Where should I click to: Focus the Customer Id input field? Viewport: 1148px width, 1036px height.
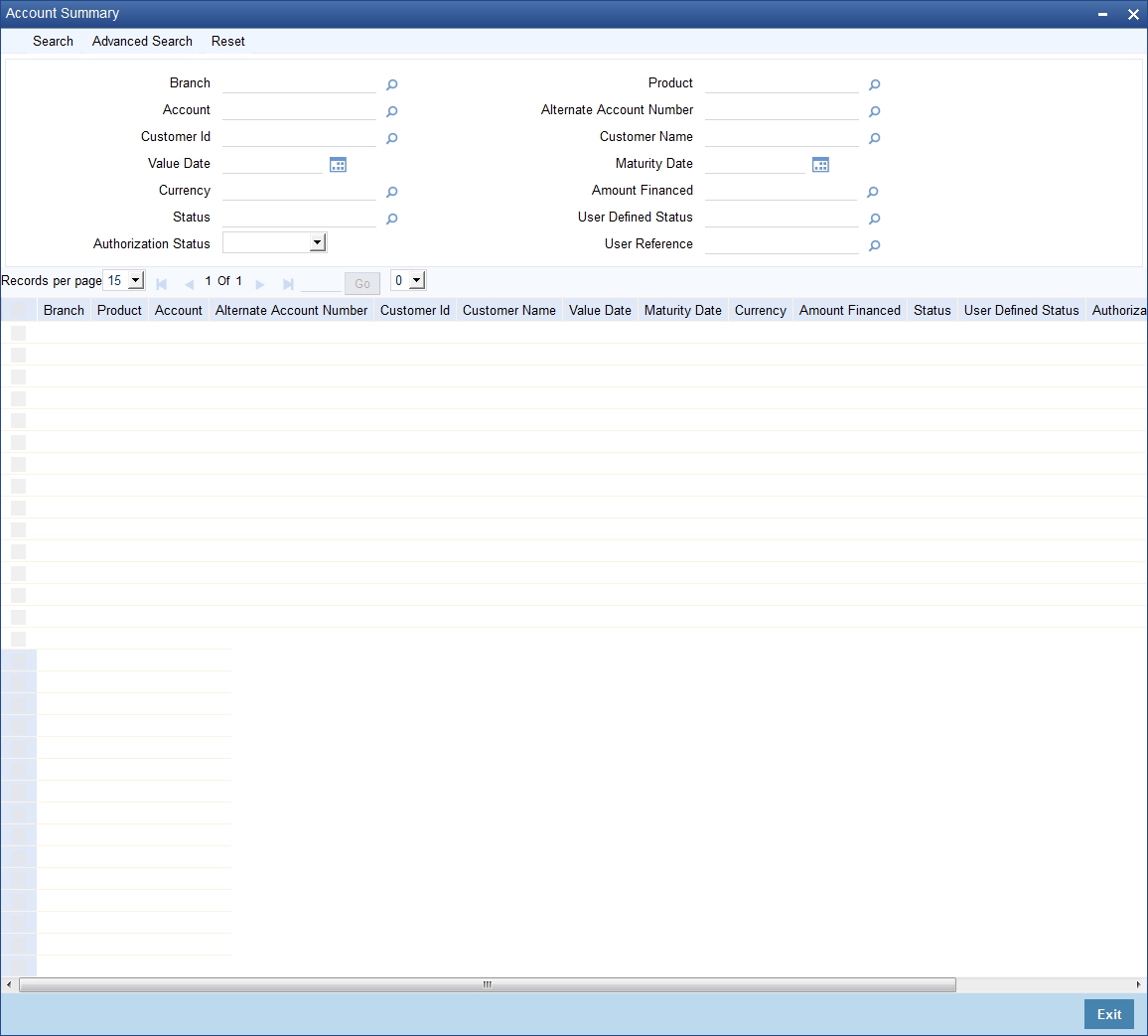pos(299,138)
